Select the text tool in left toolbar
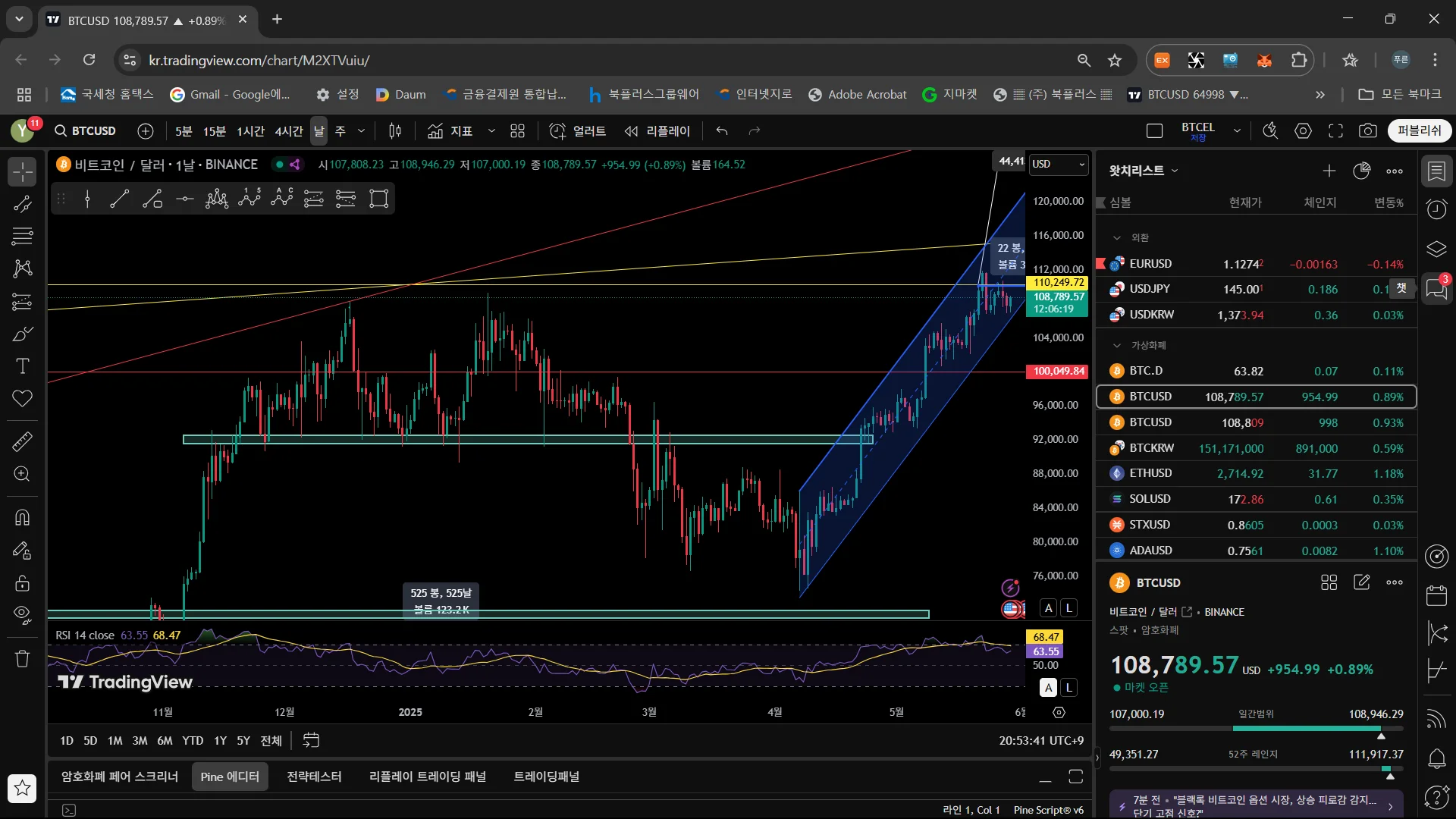This screenshot has height=819, width=1456. [x=23, y=366]
